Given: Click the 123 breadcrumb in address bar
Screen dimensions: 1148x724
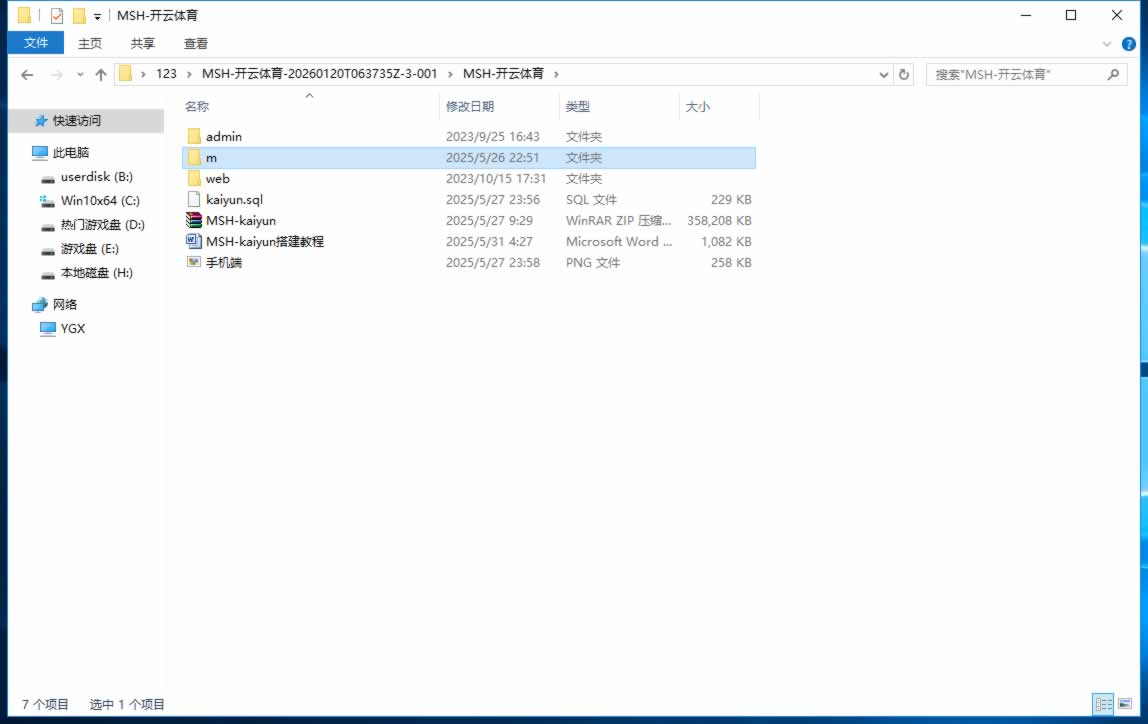Looking at the screenshot, I should (166, 74).
